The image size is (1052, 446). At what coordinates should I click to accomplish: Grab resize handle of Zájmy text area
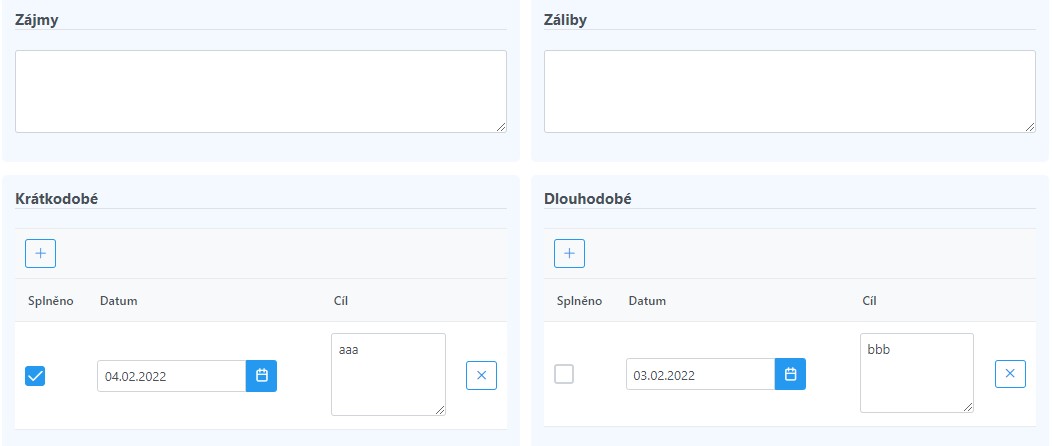(x=501, y=127)
